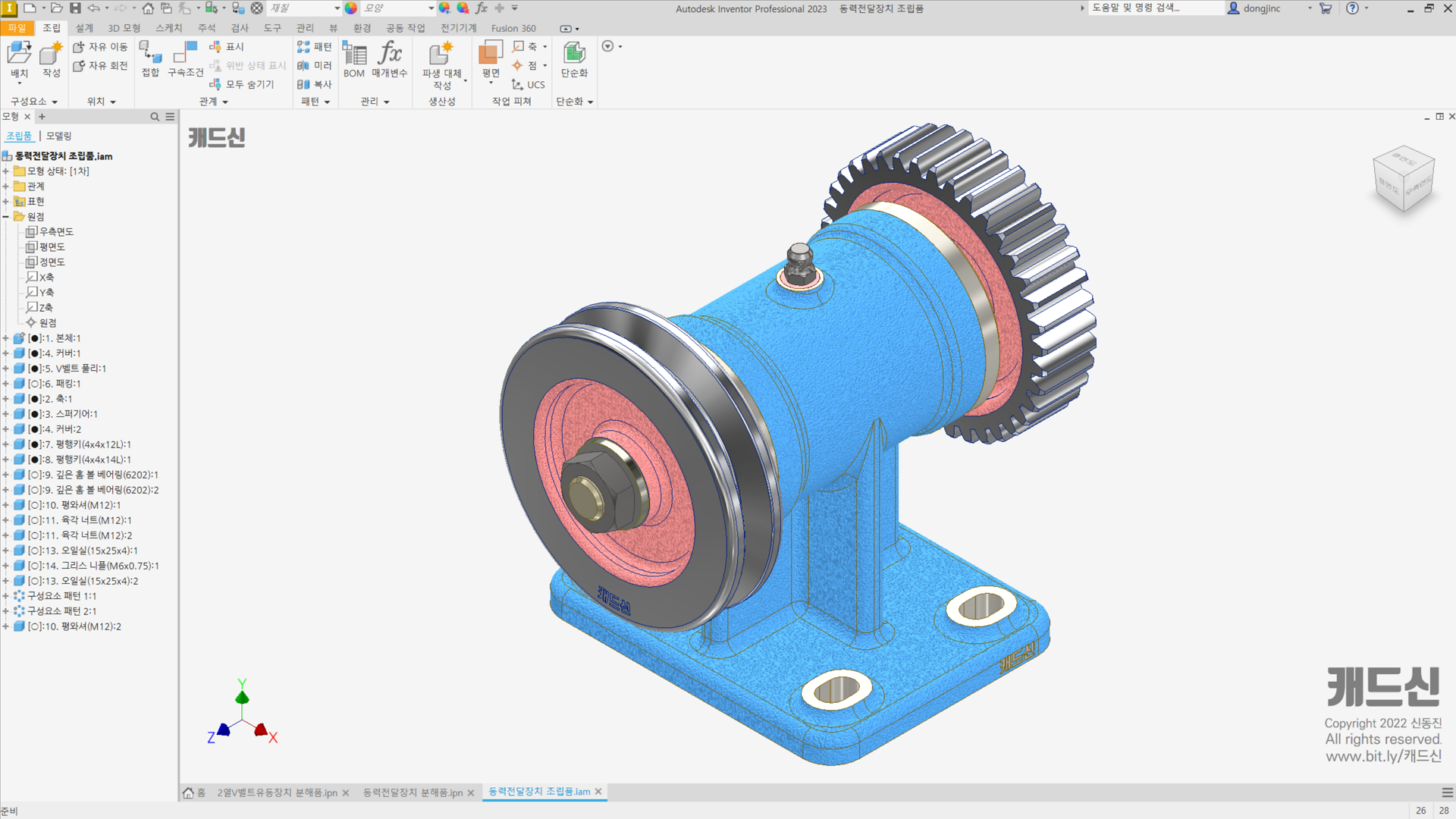Select the 자유 이동 tool
This screenshot has width=1456, height=819.
(100, 47)
